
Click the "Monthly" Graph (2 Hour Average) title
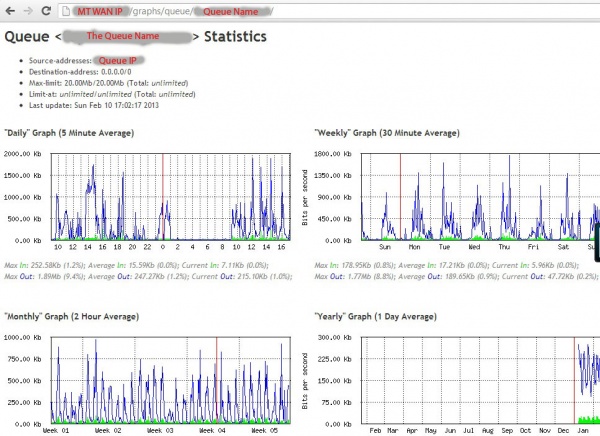[x=72, y=317]
